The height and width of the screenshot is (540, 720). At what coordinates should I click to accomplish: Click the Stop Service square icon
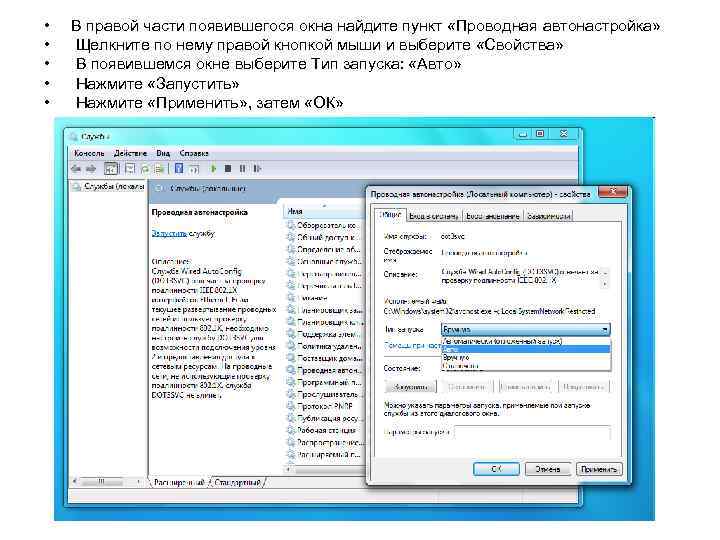(x=228, y=169)
